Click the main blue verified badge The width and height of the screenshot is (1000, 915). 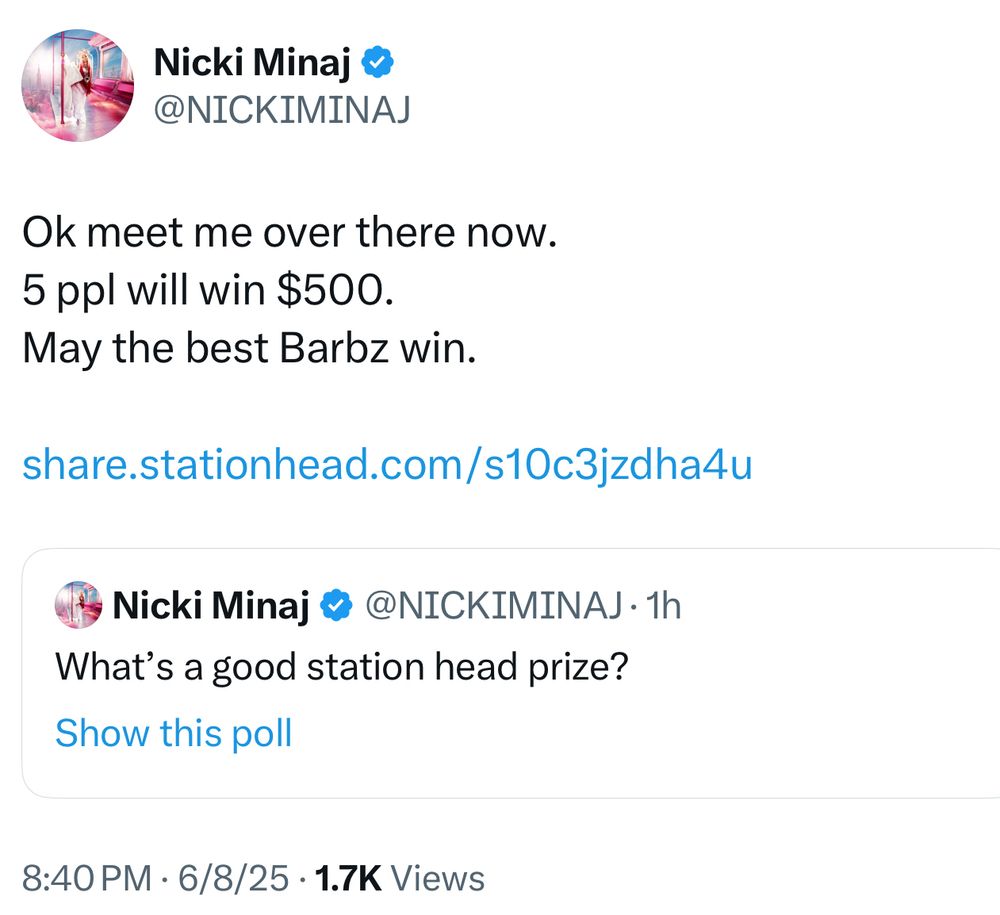(378, 62)
